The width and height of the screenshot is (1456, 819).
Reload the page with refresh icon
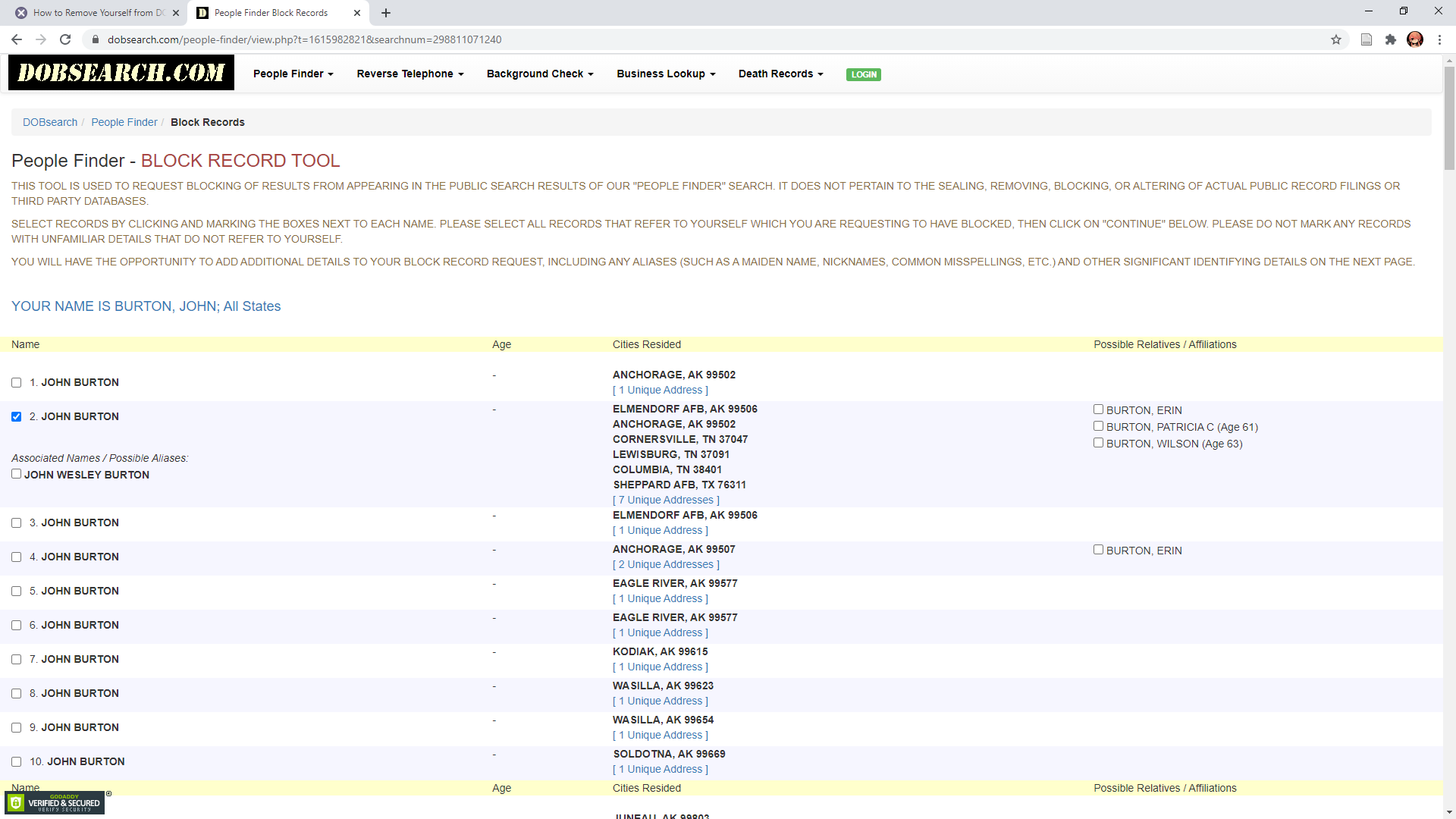[x=65, y=39]
